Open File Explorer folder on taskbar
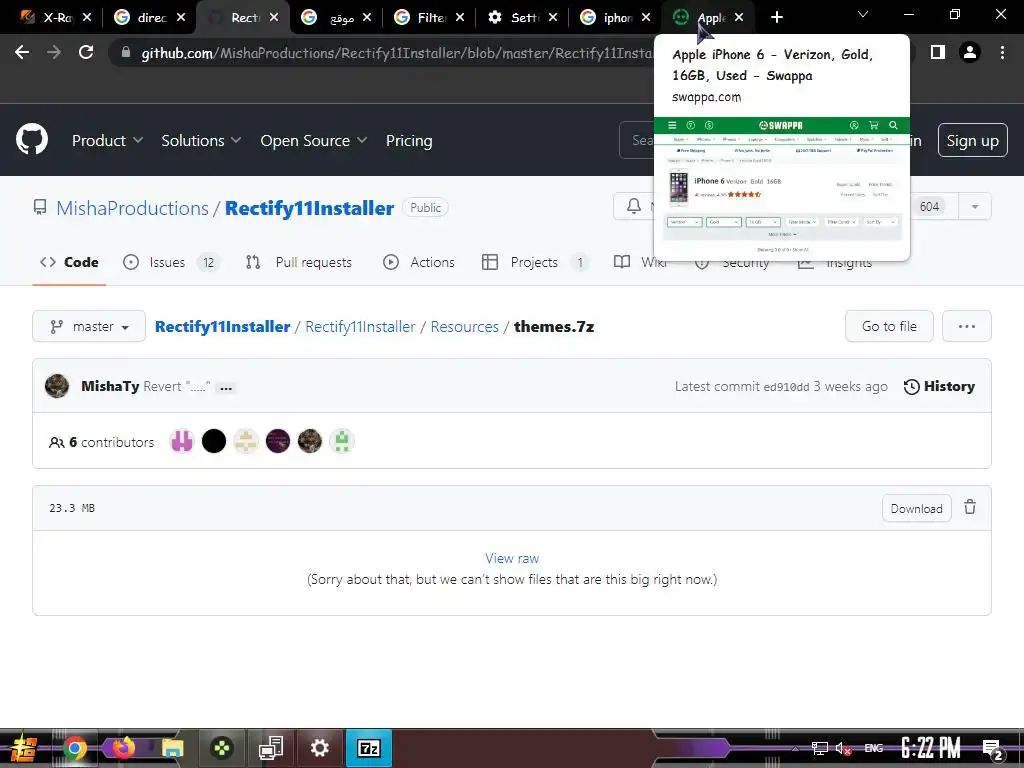This screenshot has height=768, width=1024. pos(172,748)
